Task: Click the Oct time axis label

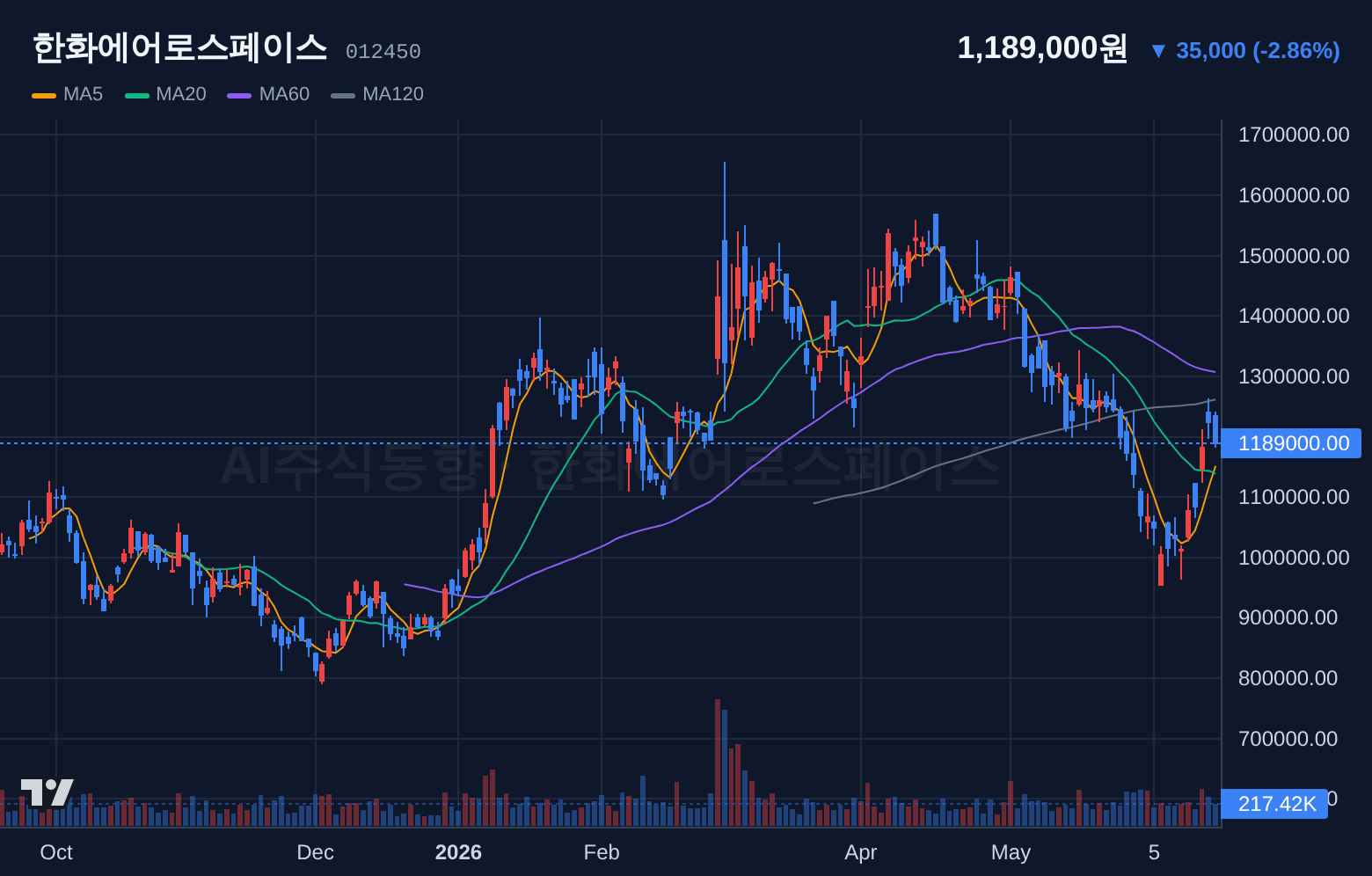Action: point(56,852)
